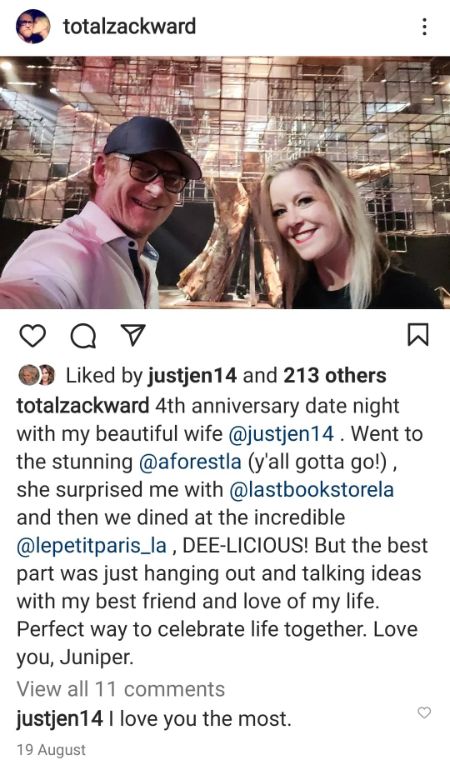
Task: View liker avatars beside Liked by
Action: tap(37, 376)
